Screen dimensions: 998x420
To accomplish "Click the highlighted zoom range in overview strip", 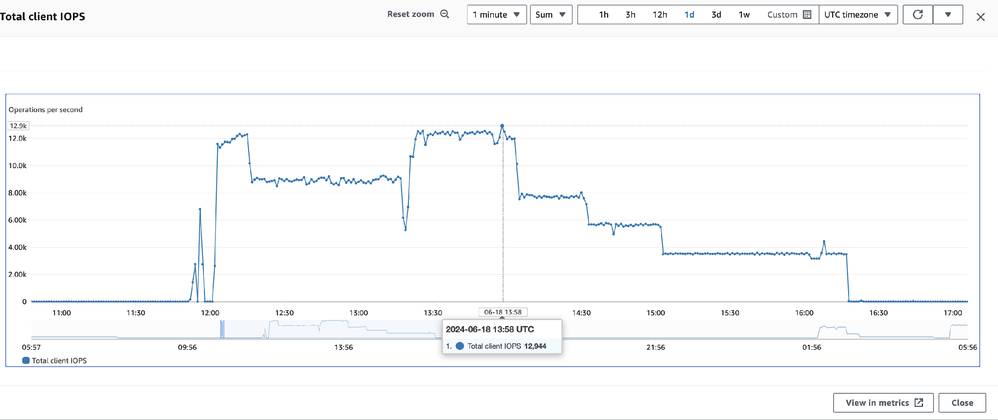I will click(223, 329).
